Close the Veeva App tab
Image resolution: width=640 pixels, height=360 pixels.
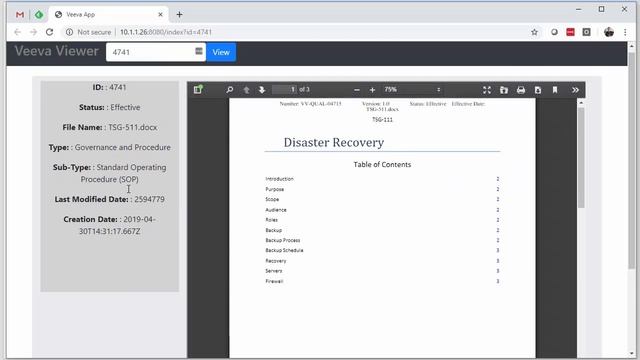point(160,15)
